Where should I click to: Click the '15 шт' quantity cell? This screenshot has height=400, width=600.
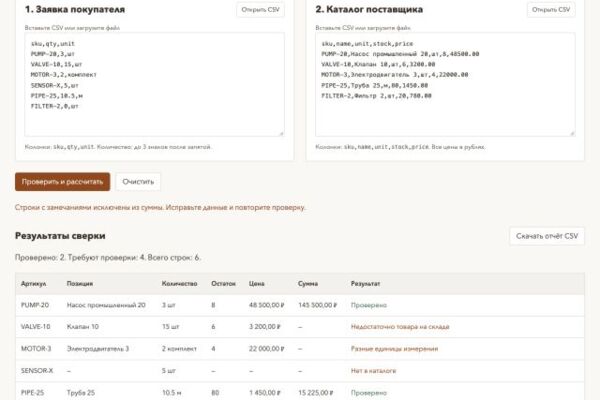click(170, 327)
